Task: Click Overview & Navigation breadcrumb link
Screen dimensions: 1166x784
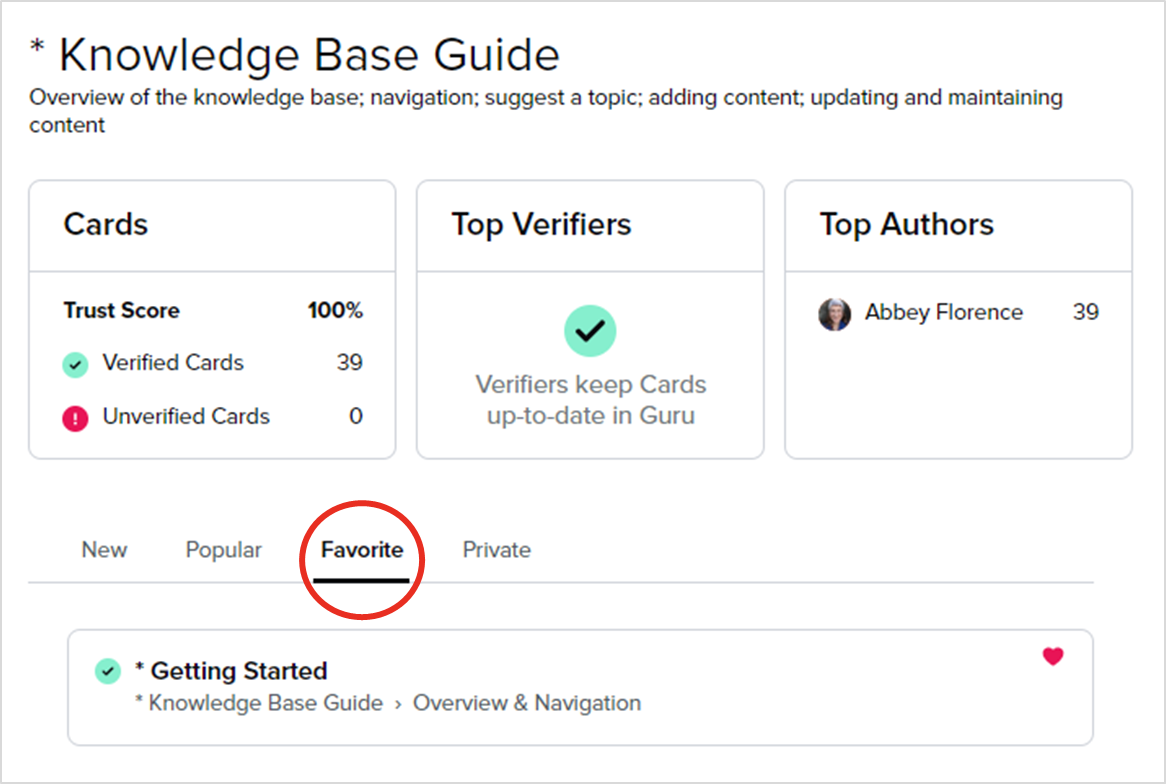Action: pyautogui.click(x=527, y=703)
